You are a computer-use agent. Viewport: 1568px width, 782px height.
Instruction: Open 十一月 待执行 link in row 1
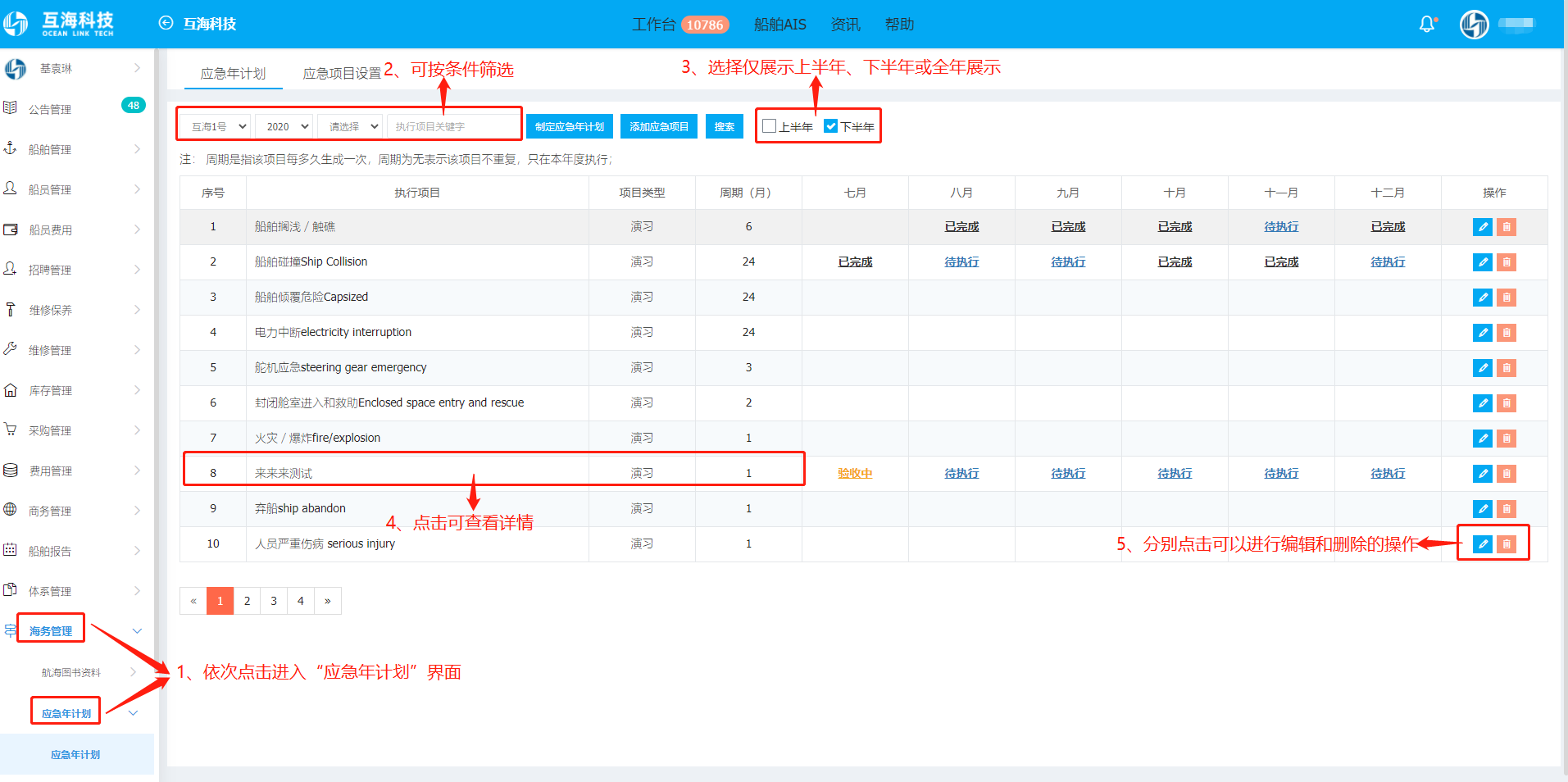coord(1281,227)
